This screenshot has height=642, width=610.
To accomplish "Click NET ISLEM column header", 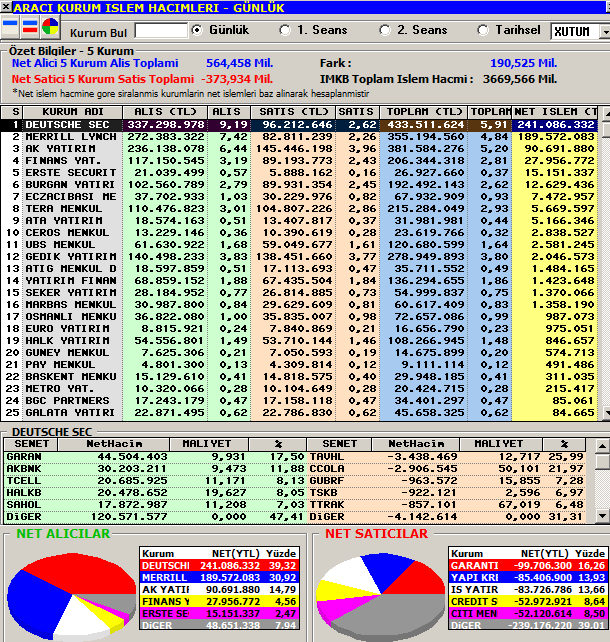I will 555,112.
